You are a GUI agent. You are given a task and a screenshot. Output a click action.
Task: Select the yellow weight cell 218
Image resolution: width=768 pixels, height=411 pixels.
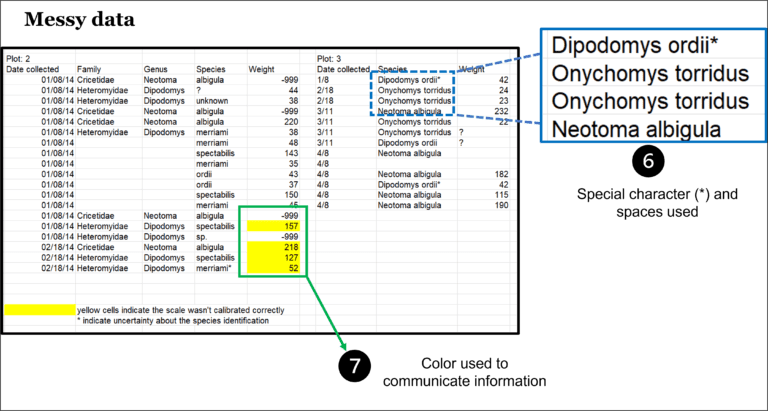(x=273, y=247)
